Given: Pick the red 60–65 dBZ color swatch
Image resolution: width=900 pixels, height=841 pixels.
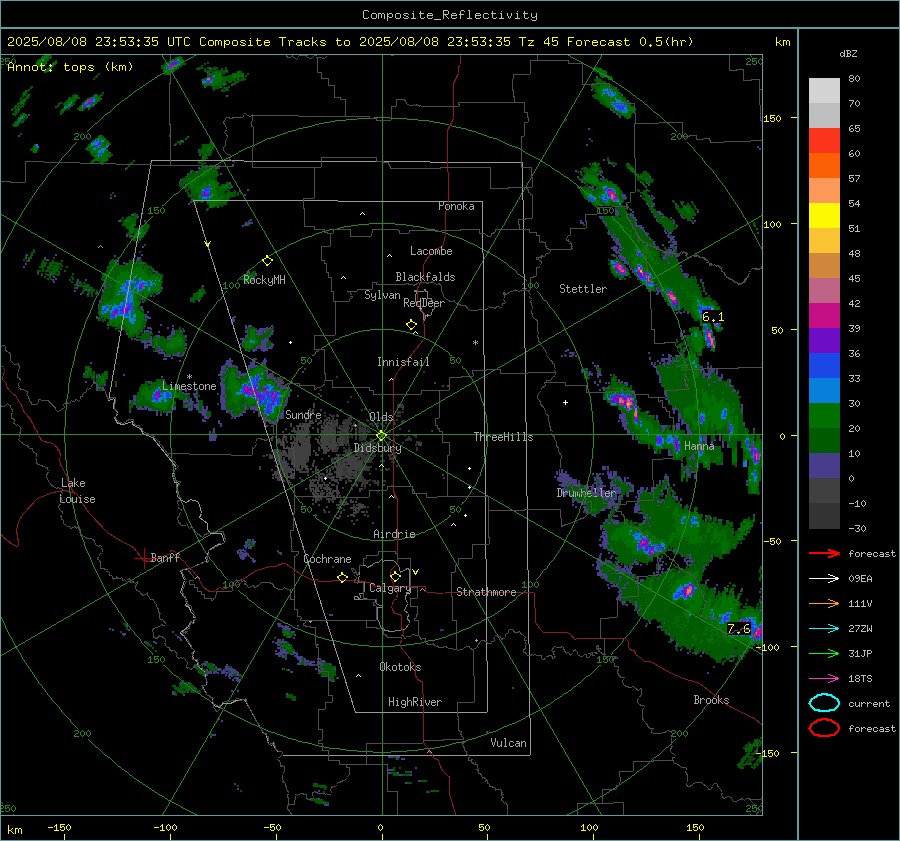Looking at the screenshot, I should click(x=824, y=141).
